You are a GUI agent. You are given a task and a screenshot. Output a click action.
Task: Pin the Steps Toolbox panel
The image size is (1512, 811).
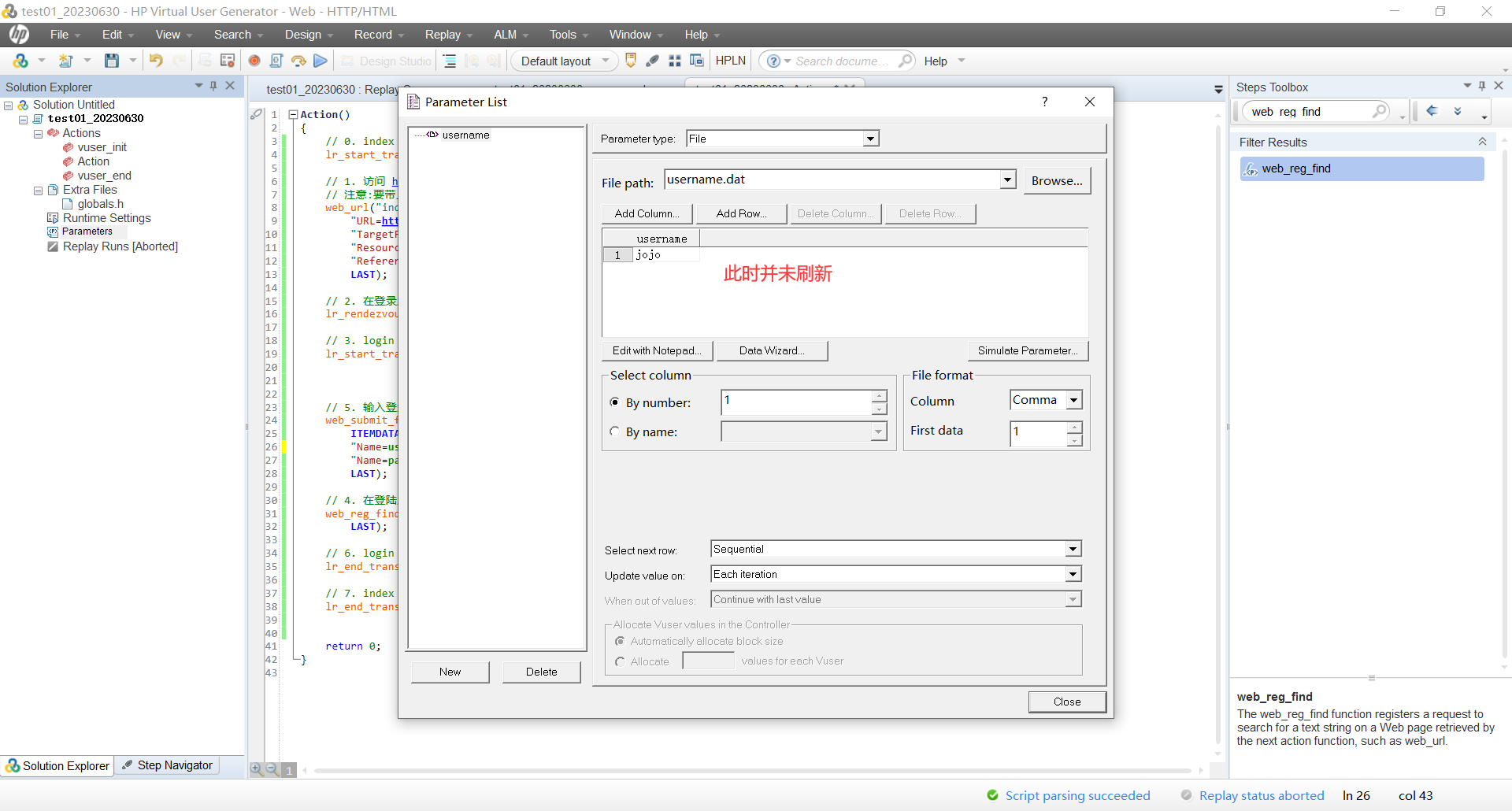(1482, 86)
